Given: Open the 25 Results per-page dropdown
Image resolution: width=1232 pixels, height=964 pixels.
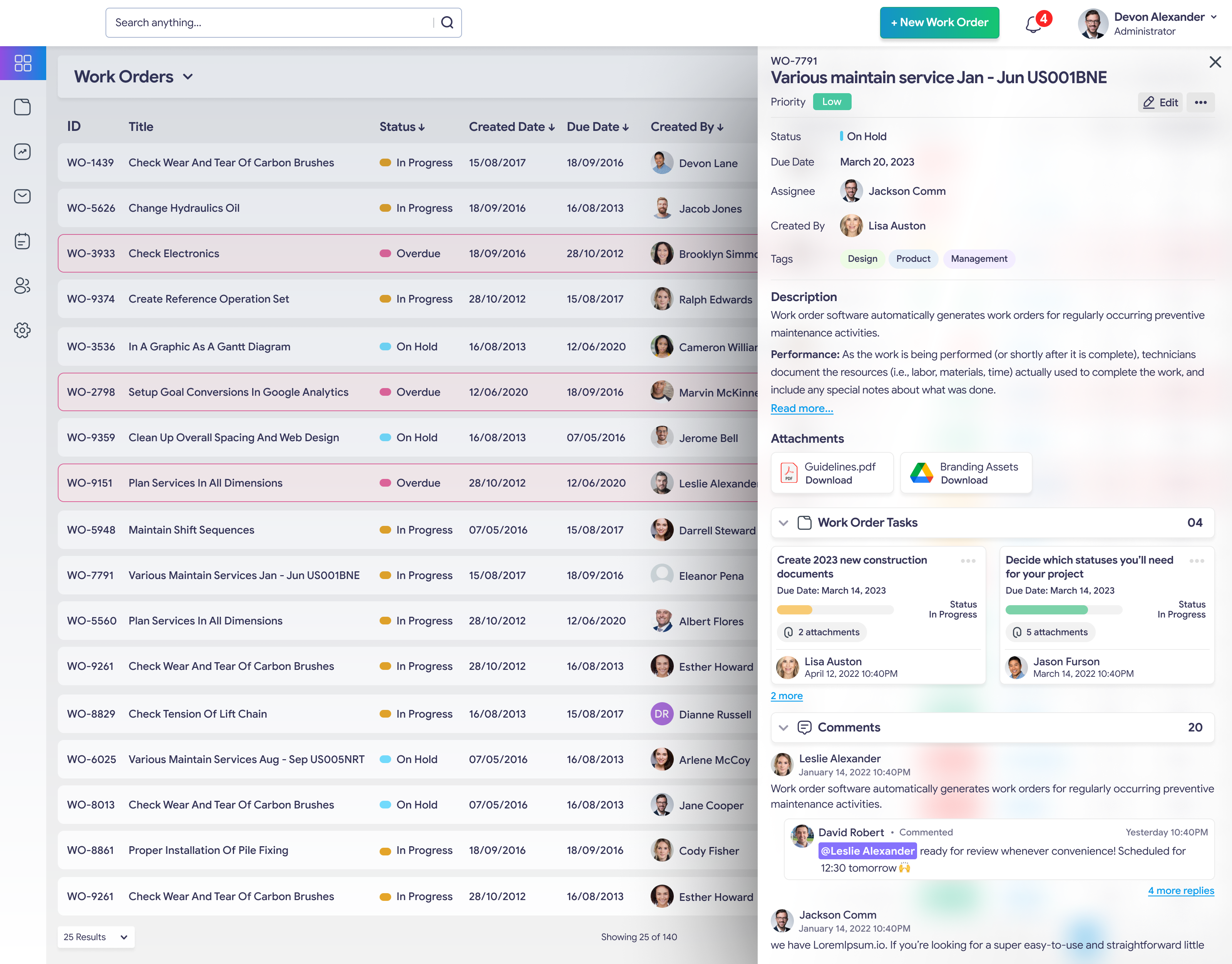Looking at the screenshot, I should [96, 937].
